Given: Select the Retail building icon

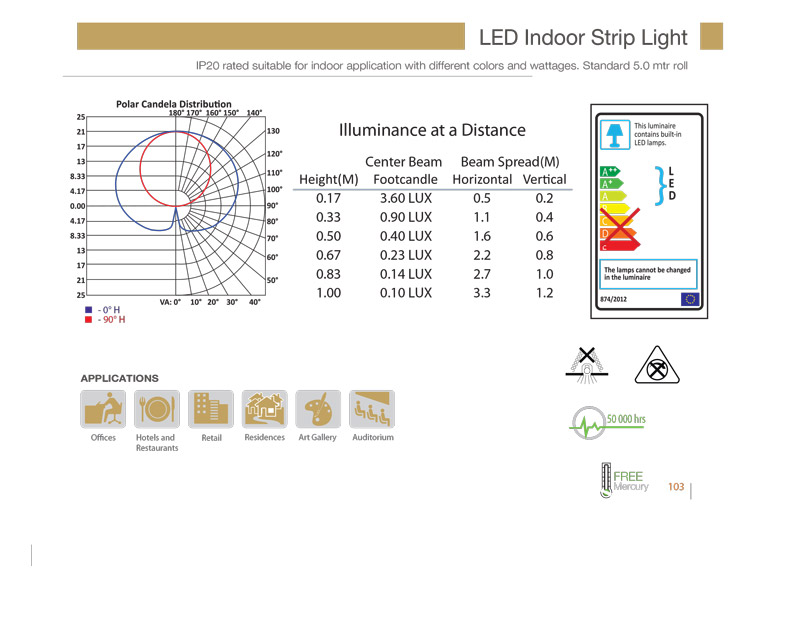Looking at the screenshot, I should (x=211, y=409).
